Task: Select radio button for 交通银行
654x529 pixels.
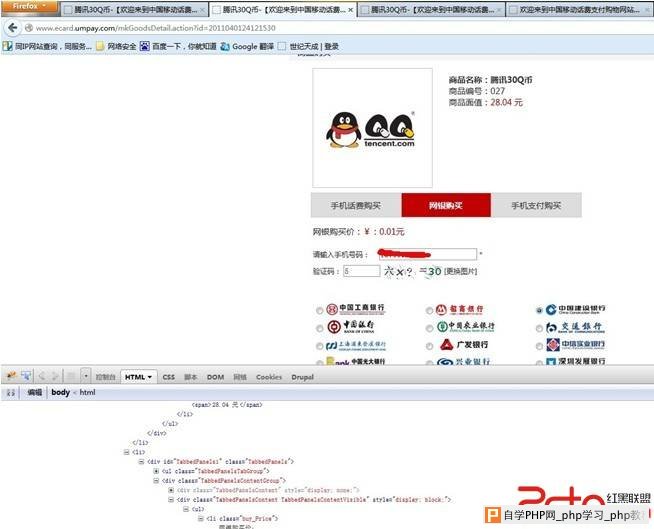Action: (539, 329)
